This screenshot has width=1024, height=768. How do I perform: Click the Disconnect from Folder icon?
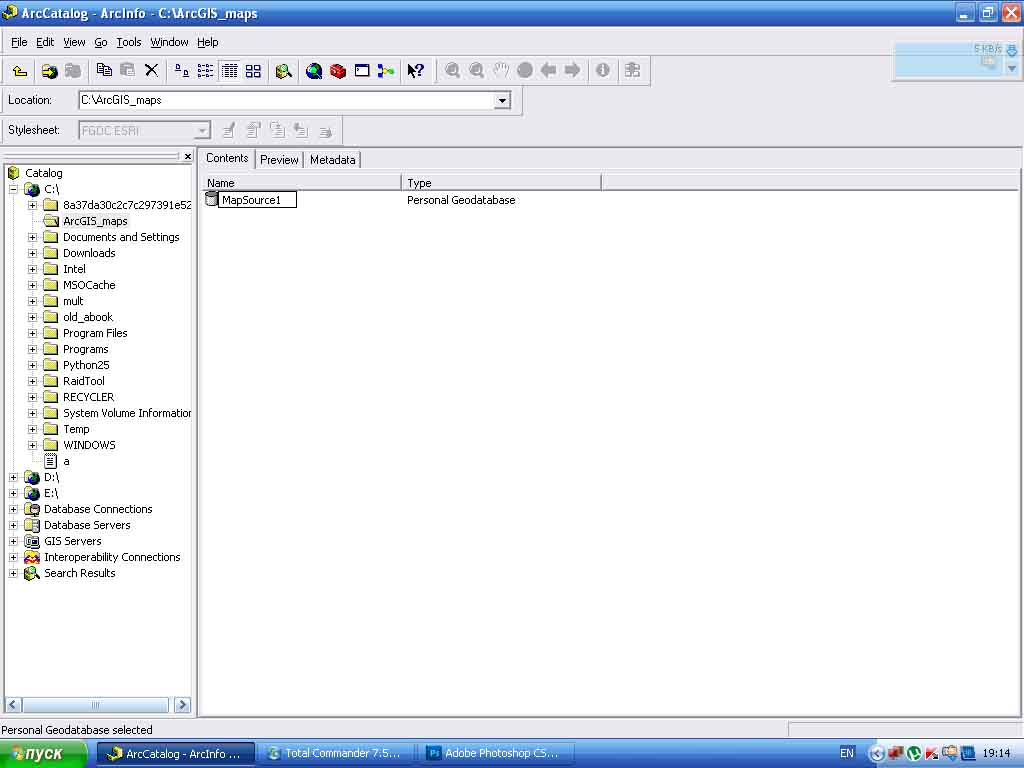[72, 71]
